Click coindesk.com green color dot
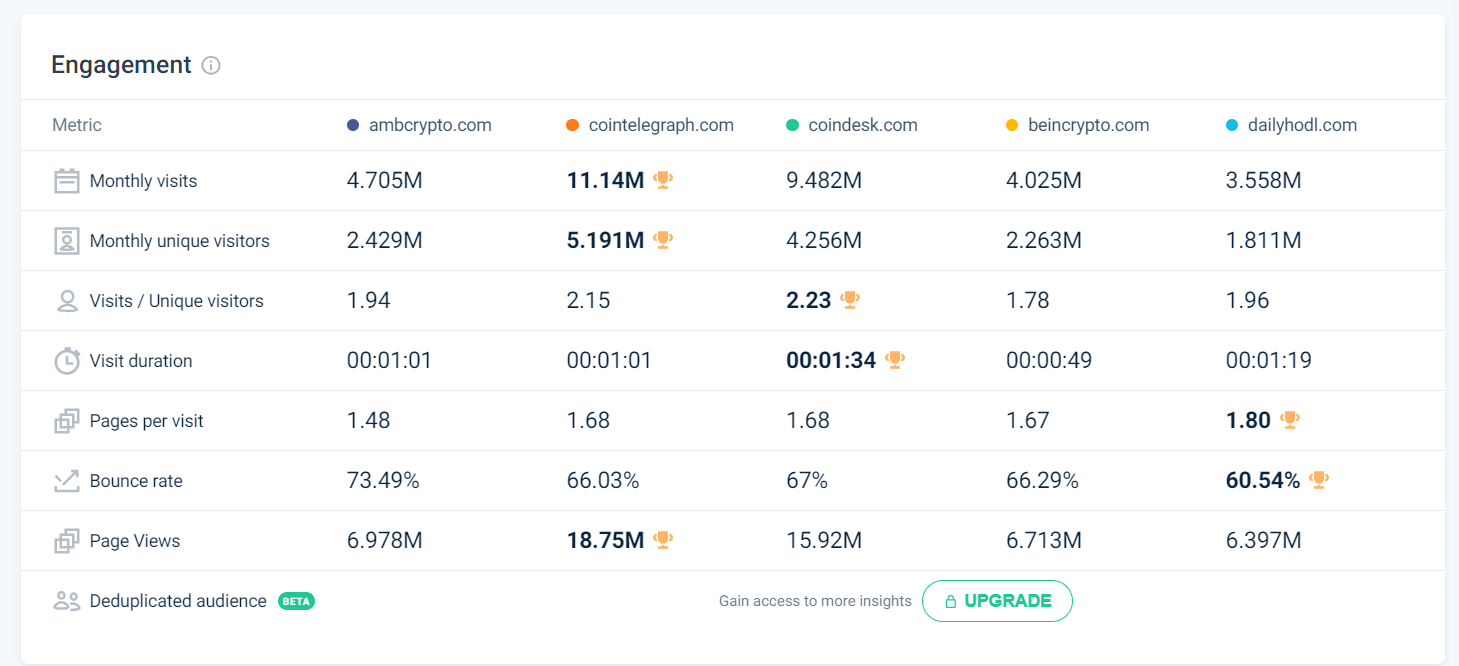 point(792,125)
